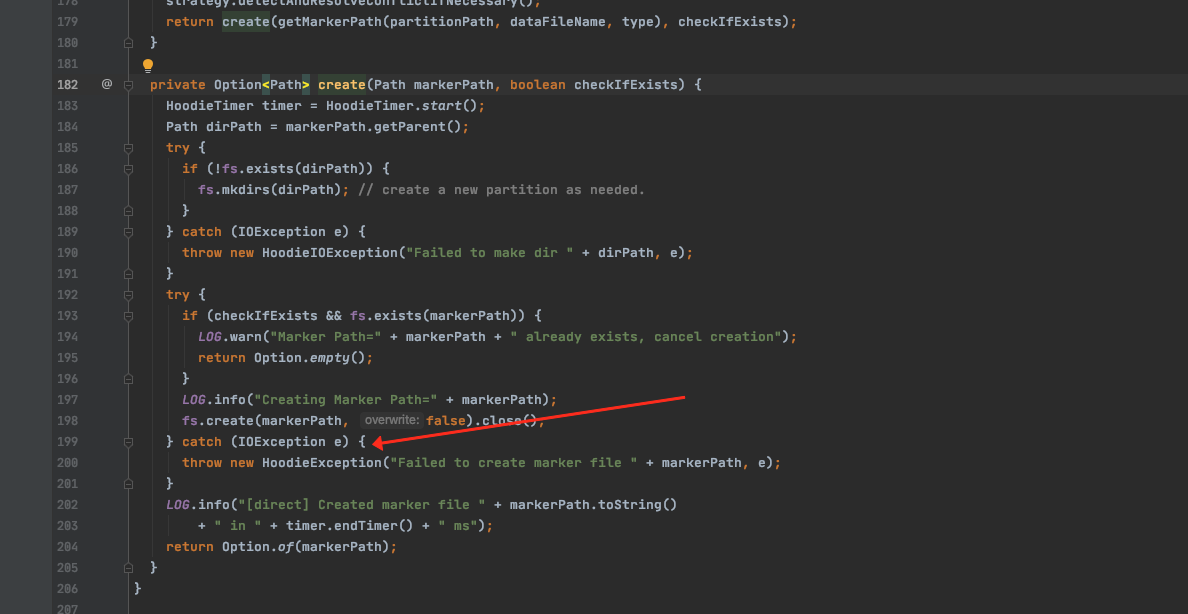Collapse the if (checkIfExists ...) block at line 193
Image resolution: width=1188 pixels, height=614 pixels.
(129, 315)
